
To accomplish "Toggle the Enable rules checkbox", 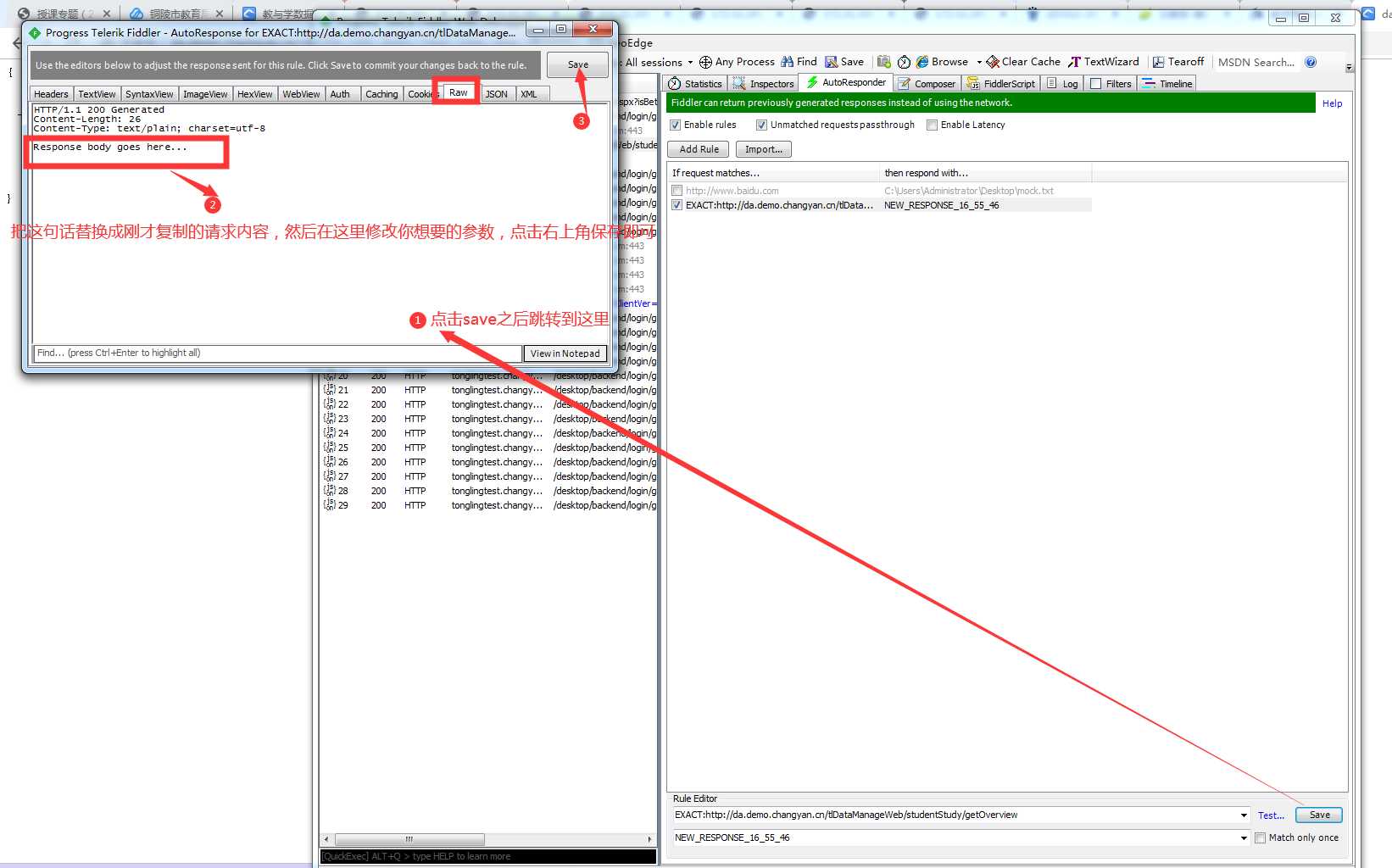I will [676, 125].
